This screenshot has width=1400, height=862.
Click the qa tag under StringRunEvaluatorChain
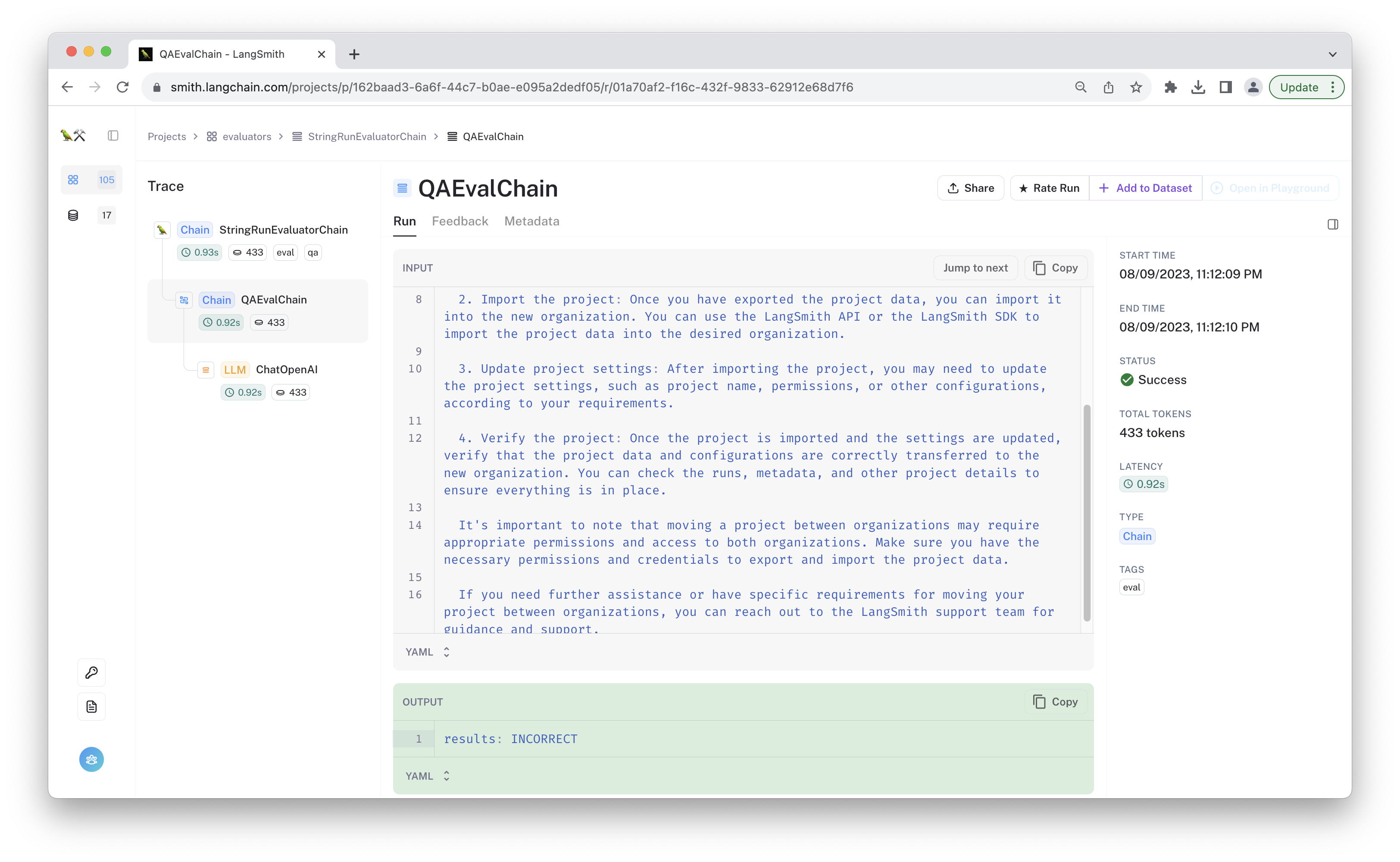tap(313, 253)
